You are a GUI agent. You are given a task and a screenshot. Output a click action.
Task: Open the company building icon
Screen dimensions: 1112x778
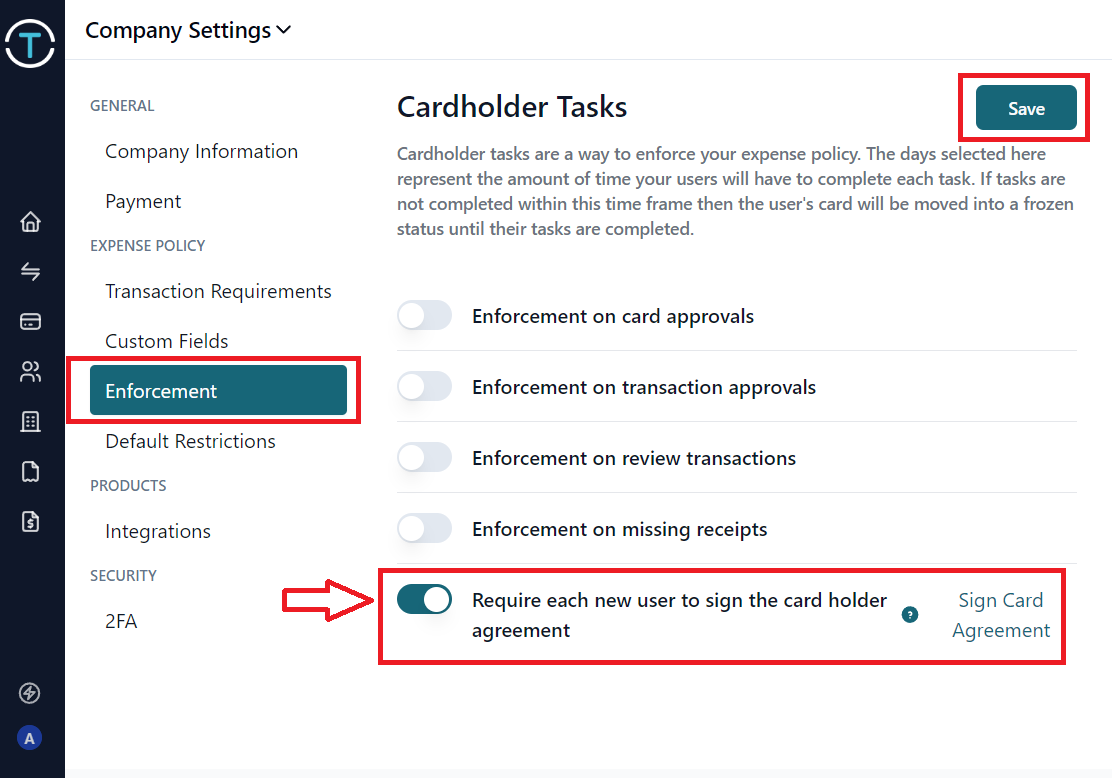pos(30,421)
